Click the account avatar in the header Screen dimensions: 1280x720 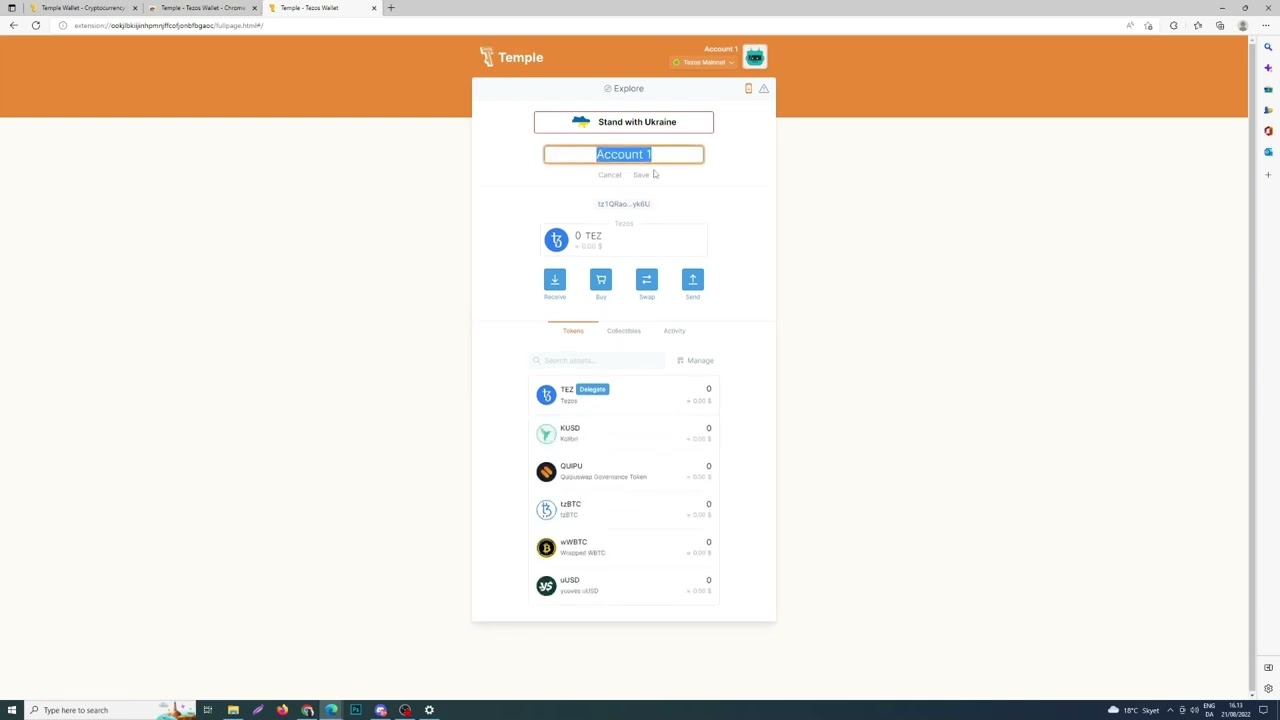point(755,57)
